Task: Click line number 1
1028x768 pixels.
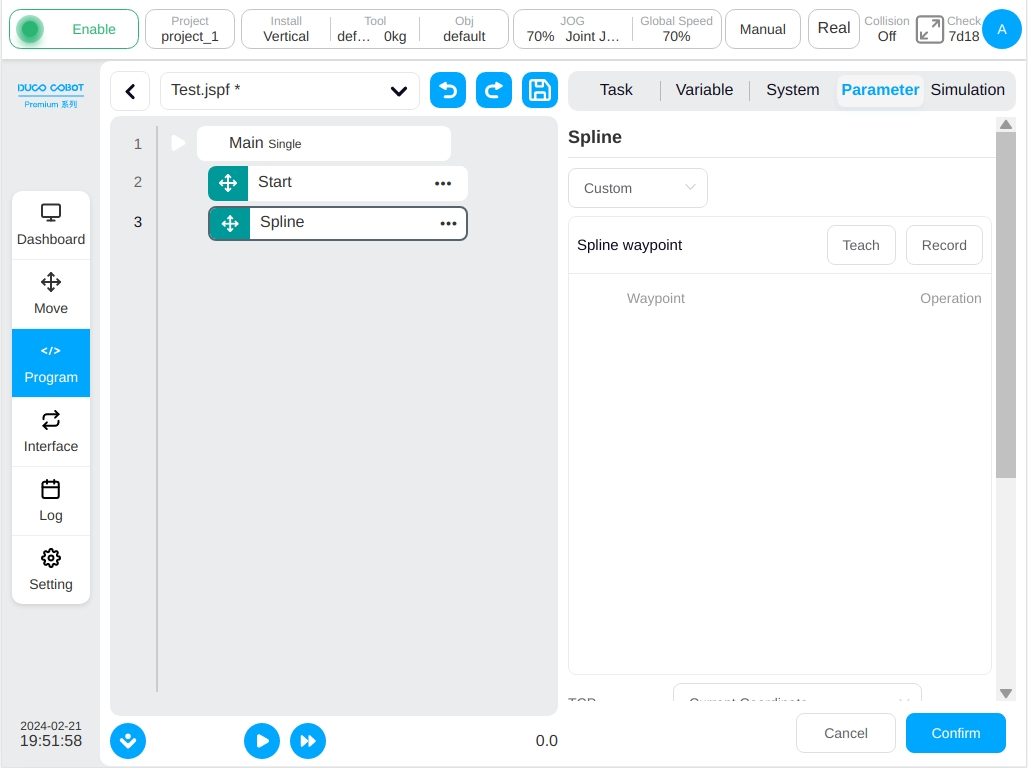Action: (138, 144)
